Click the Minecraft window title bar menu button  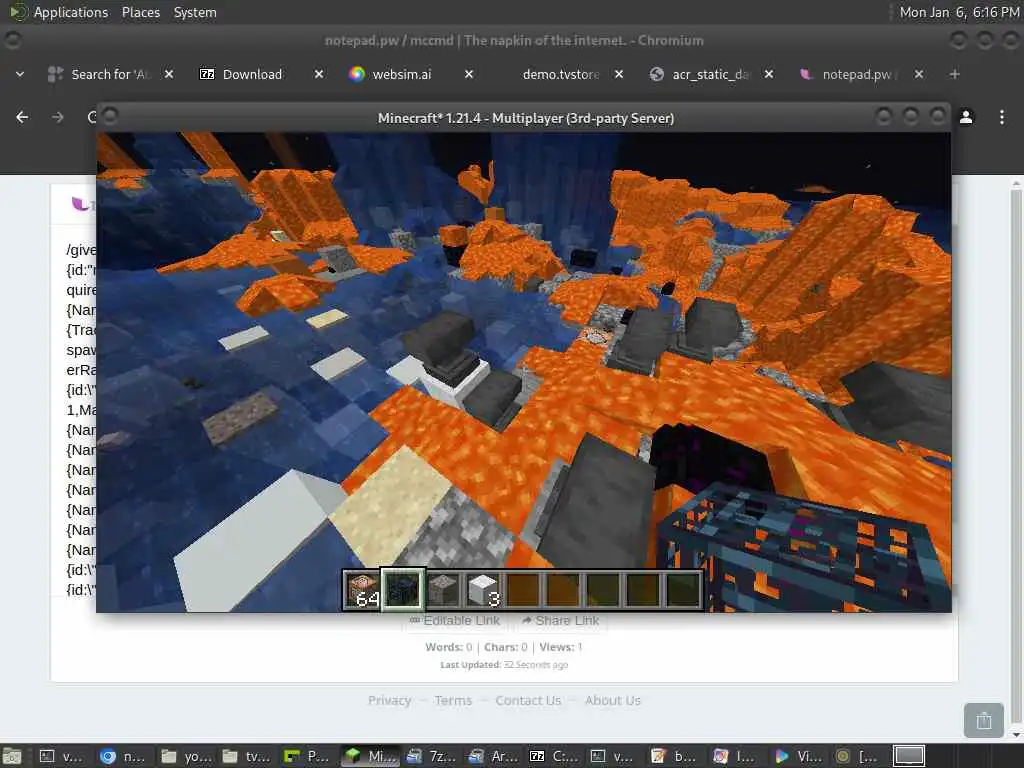click(x=110, y=116)
